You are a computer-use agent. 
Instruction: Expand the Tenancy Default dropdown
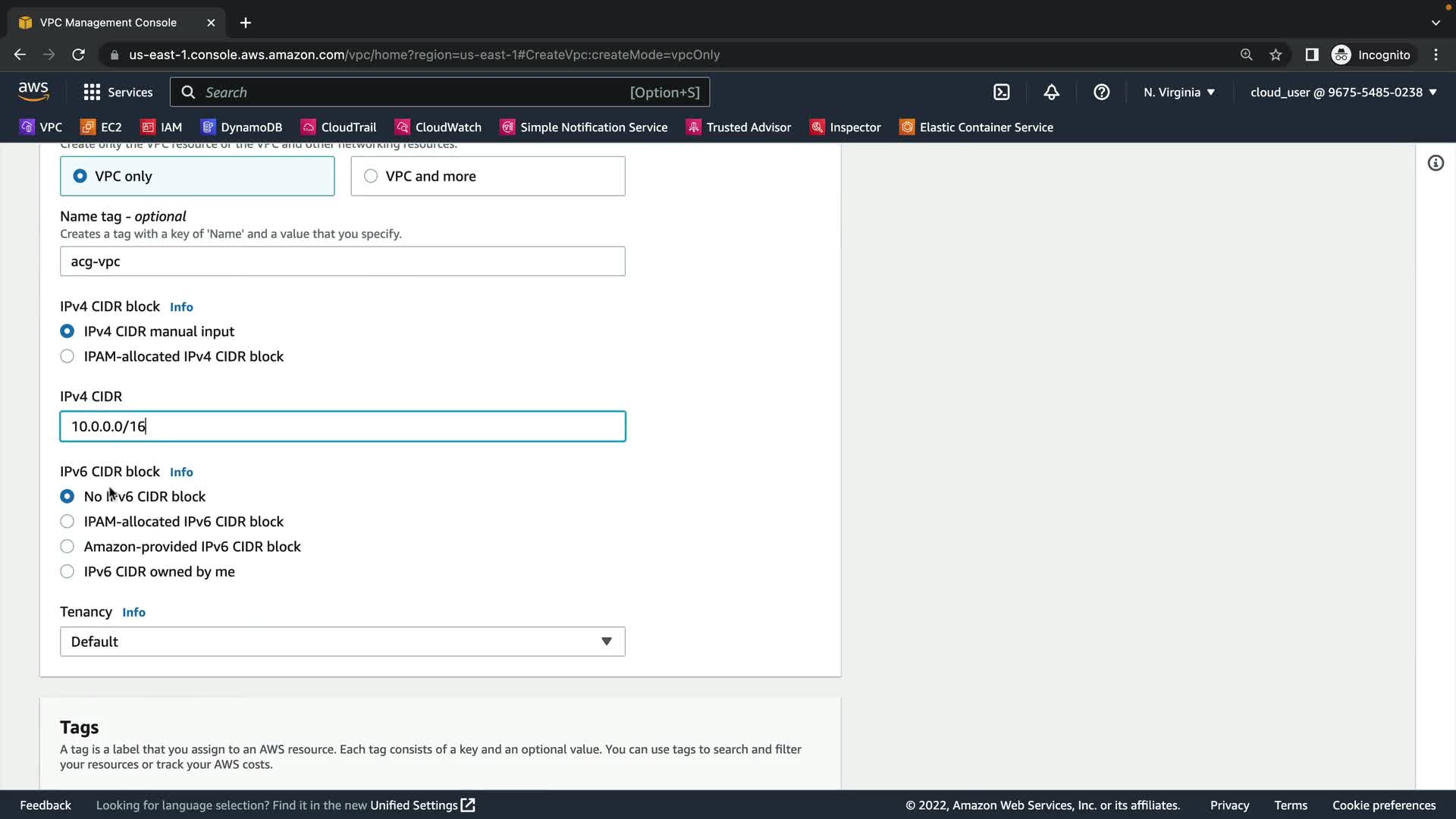point(342,642)
